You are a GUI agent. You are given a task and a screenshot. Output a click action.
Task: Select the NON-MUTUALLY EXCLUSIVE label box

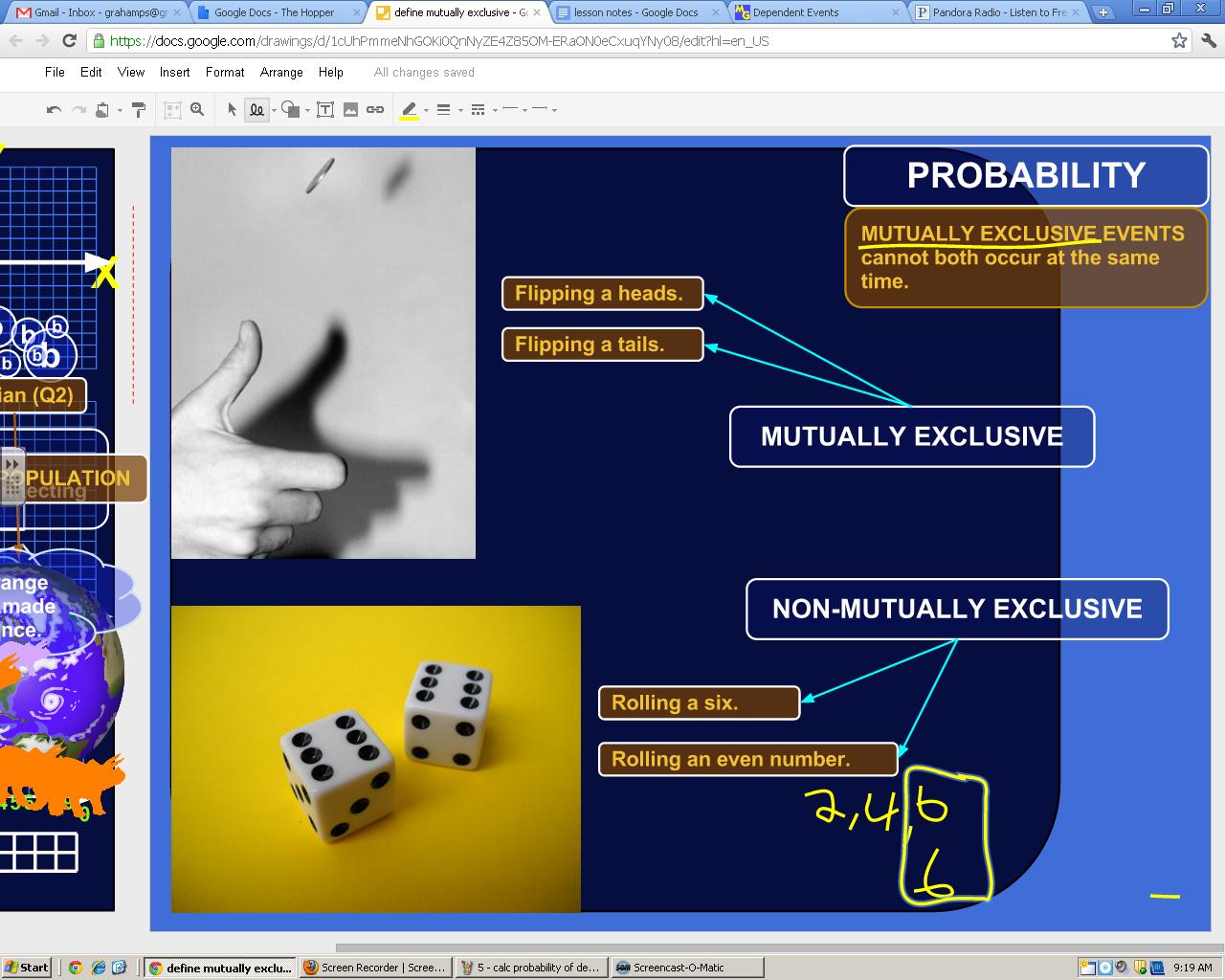coord(957,609)
